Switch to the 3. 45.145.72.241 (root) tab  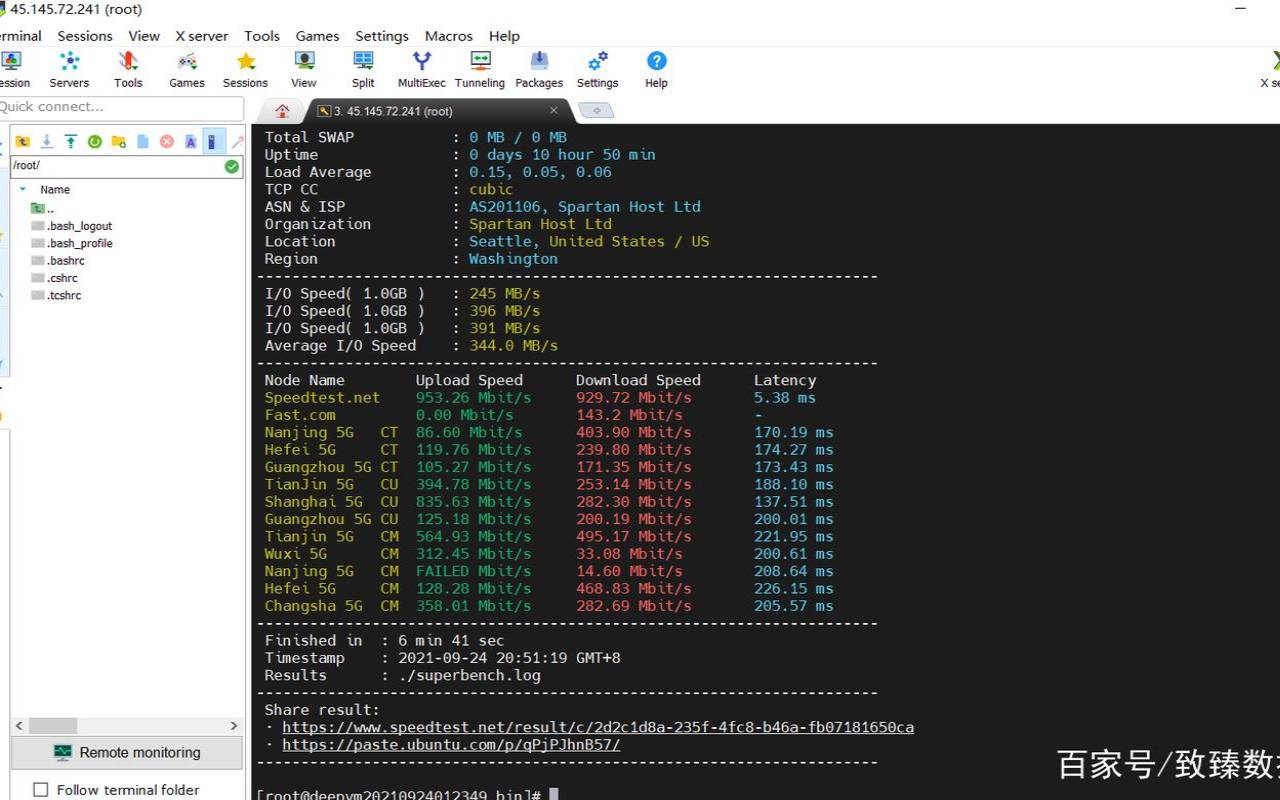coord(393,111)
